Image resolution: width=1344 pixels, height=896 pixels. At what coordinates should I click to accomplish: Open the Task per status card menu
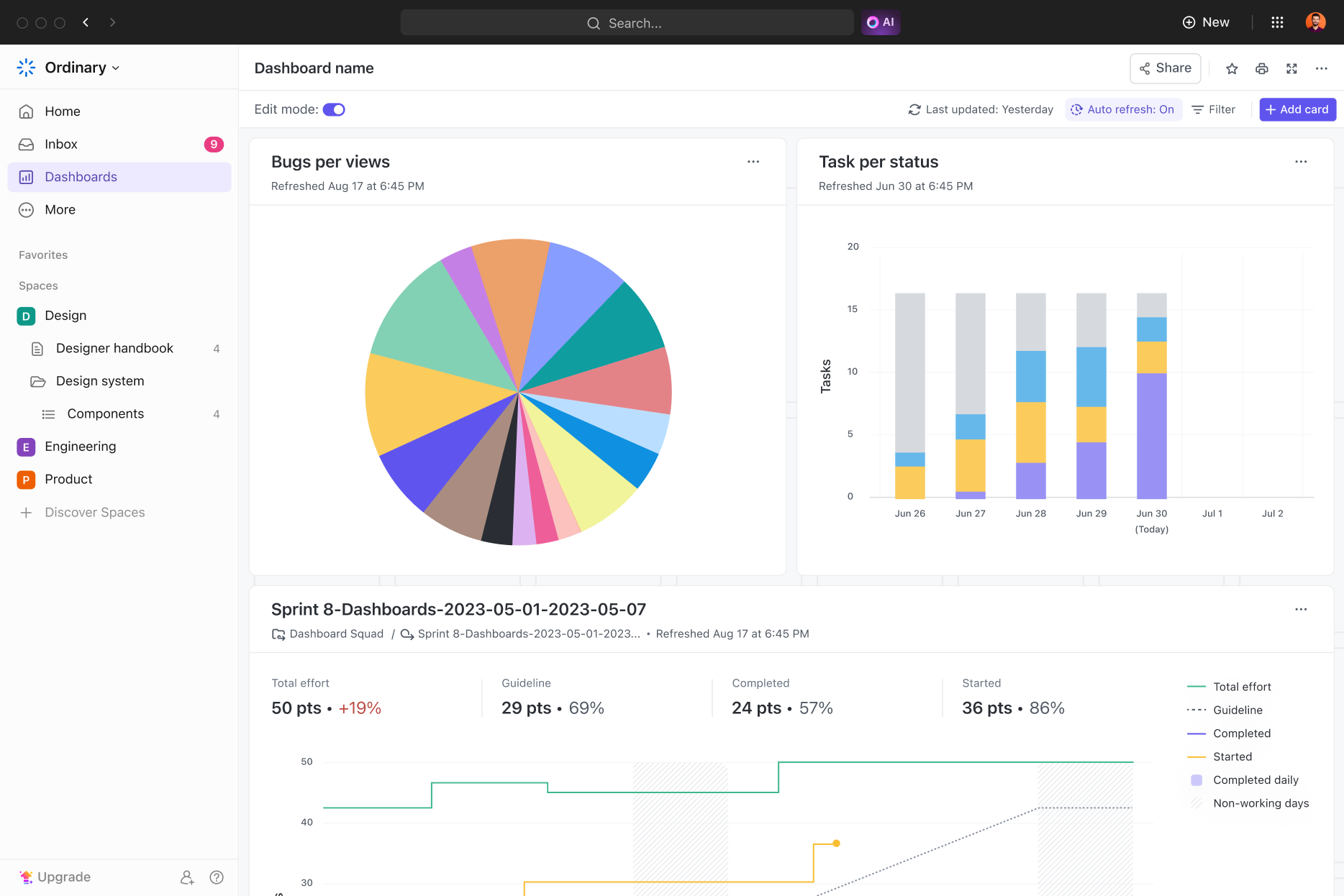pyautogui.click(x=1300, y=162)
